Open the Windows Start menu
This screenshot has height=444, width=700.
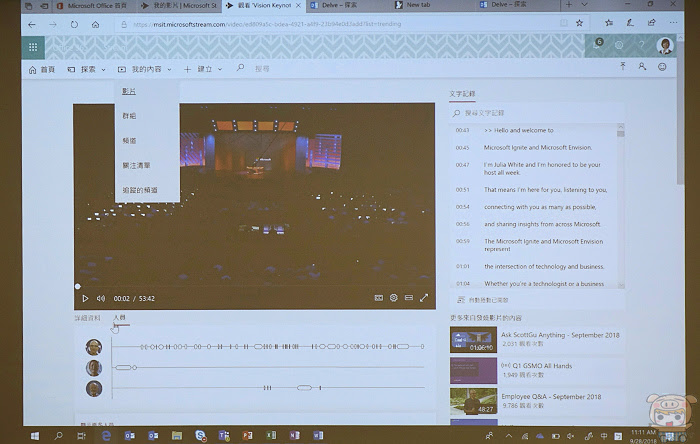click(x=34, y=436)
